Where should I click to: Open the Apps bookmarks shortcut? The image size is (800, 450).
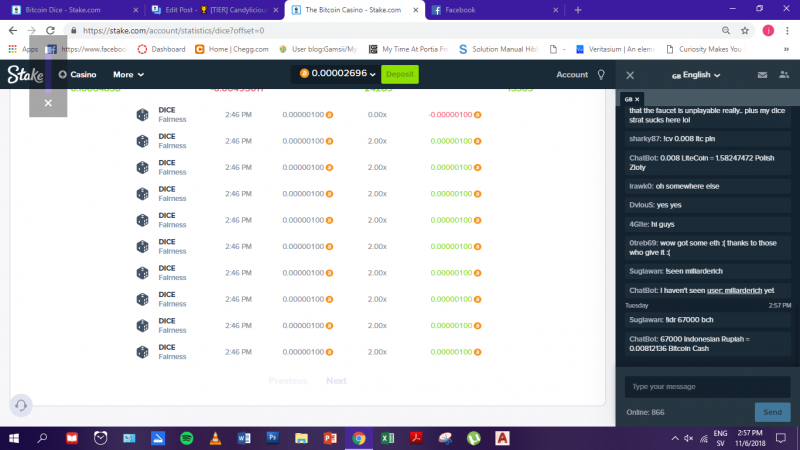click(23, 49)
